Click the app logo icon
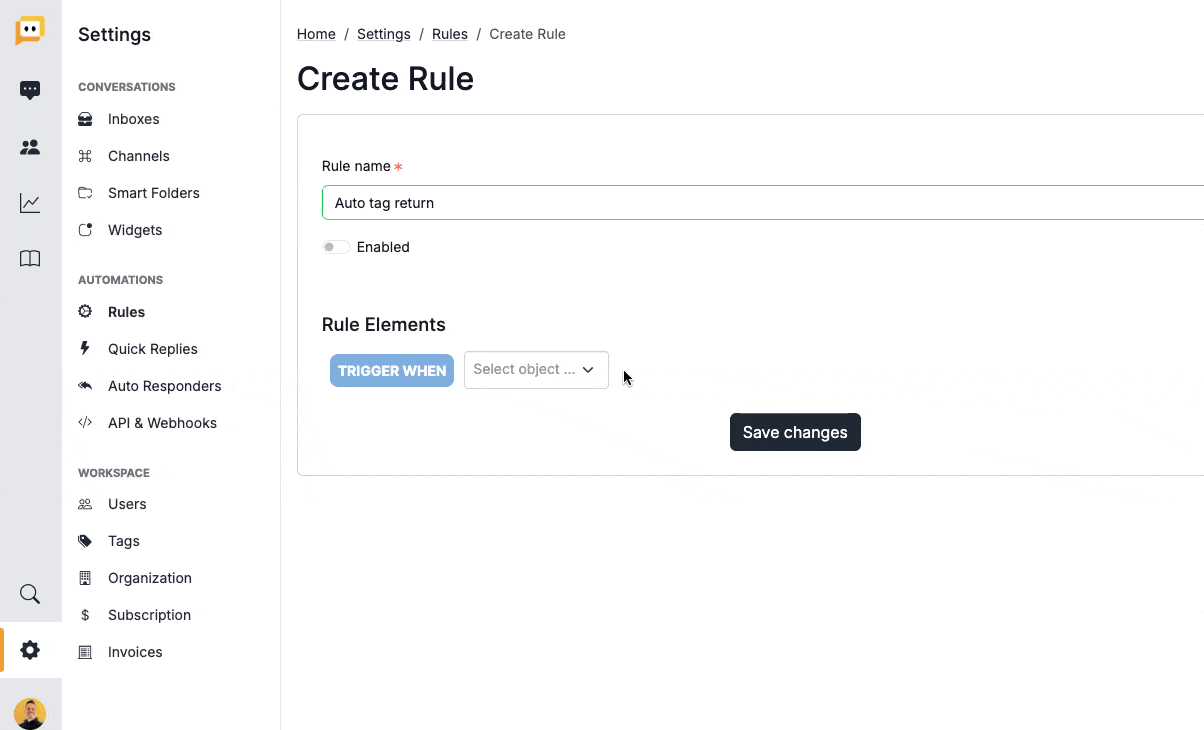This screenshot has height=730, width=1204. (x=30, y=31)
